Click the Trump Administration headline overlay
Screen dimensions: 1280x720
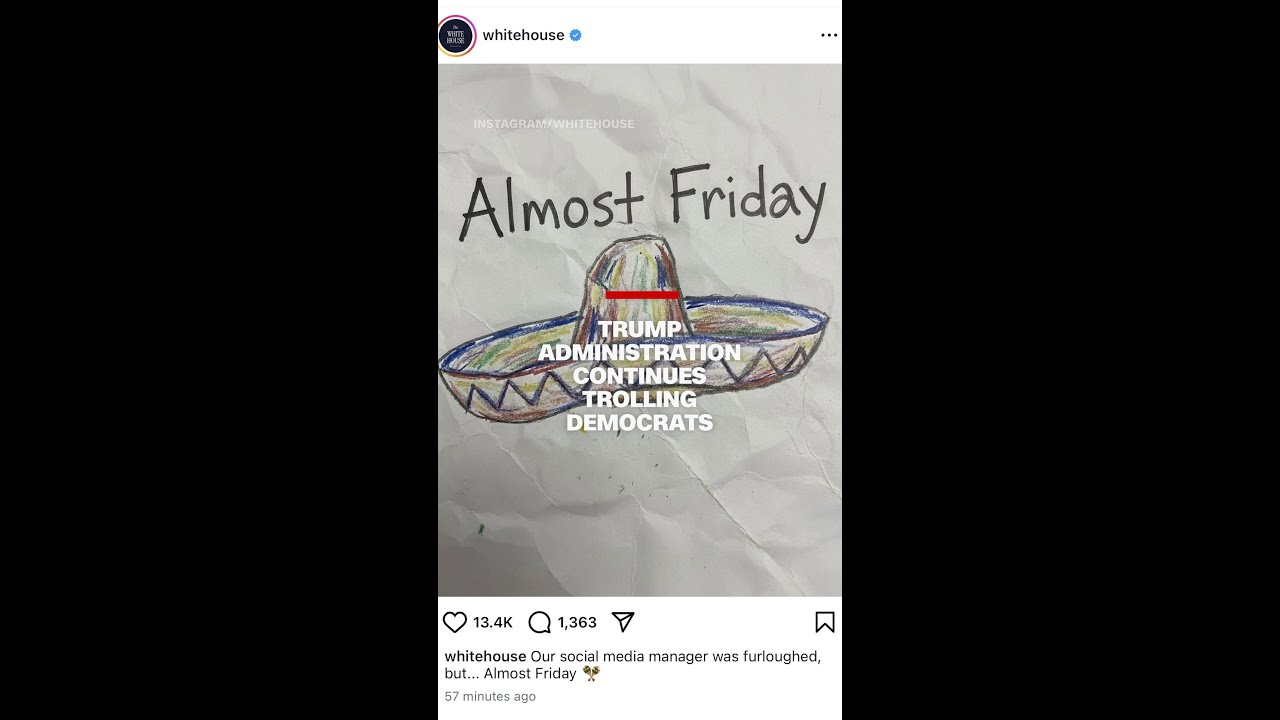[x=640, y=376]
